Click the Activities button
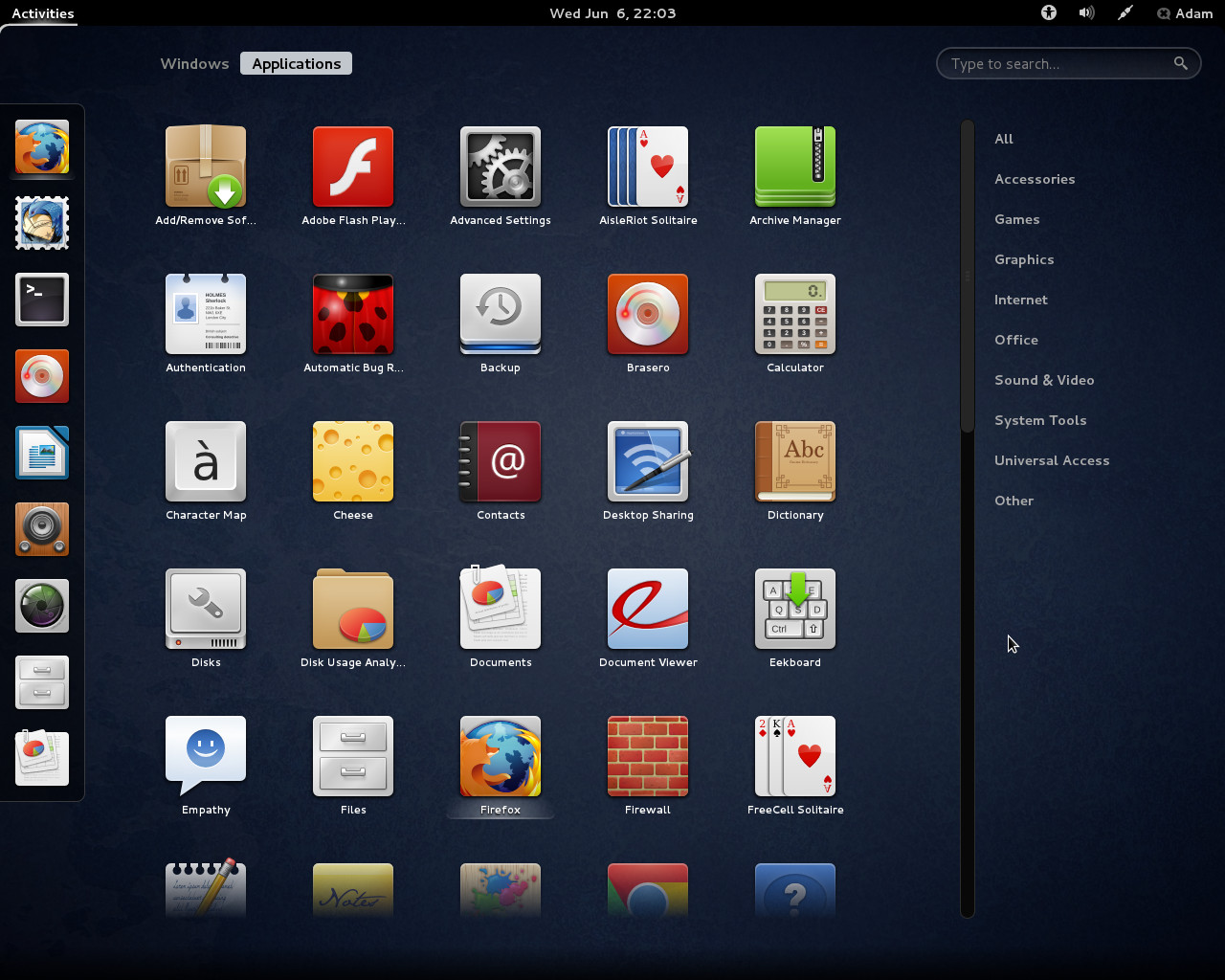The image size is (1225, 980). 43,13
